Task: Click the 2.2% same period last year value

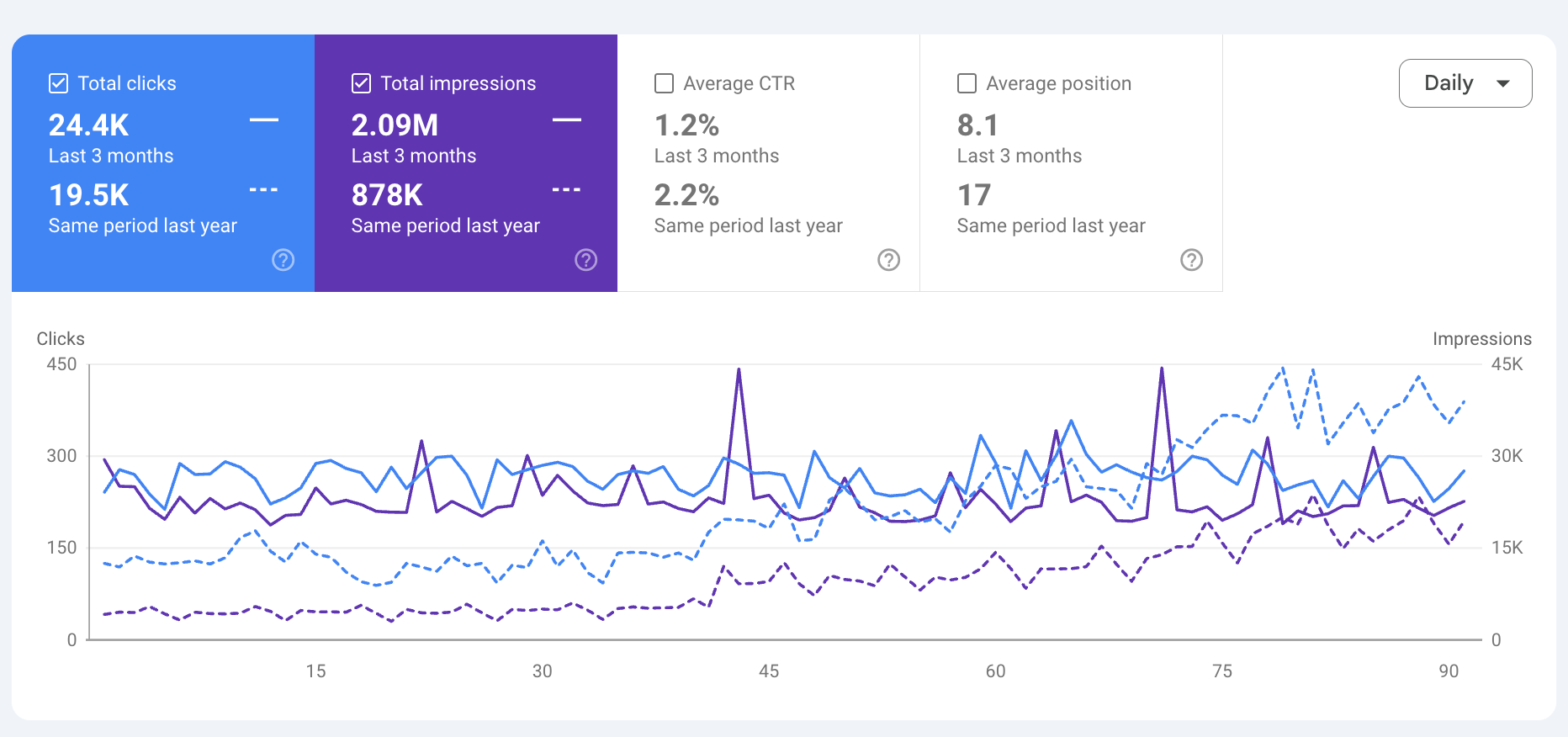Action: coord(686,195)
